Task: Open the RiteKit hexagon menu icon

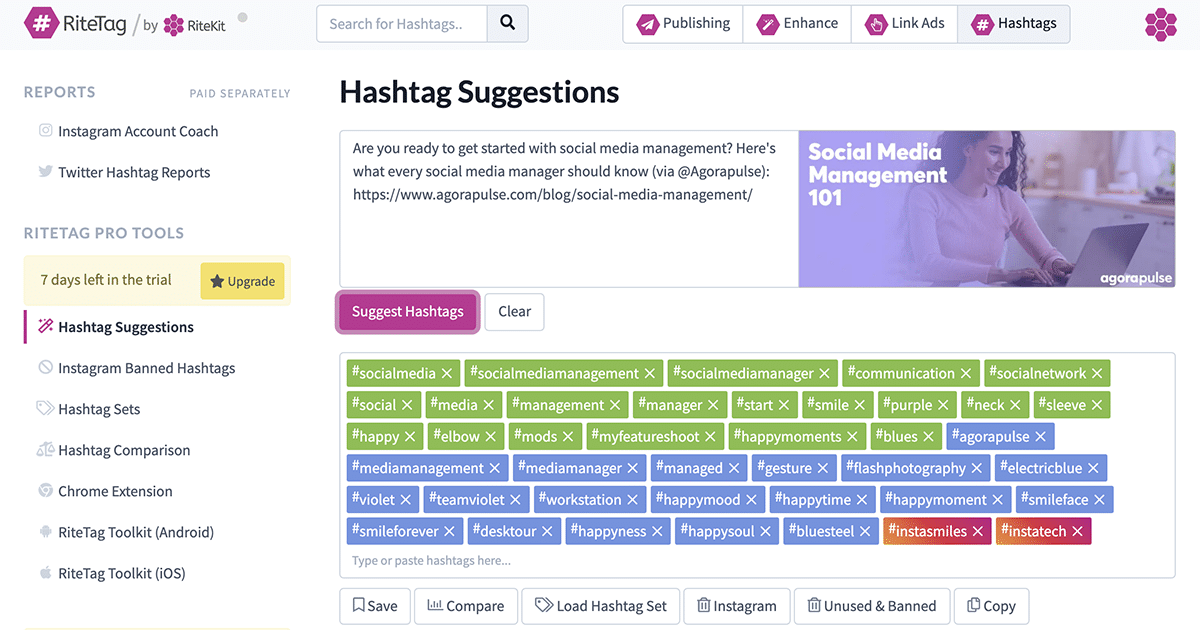Action: pos(1161,24)
